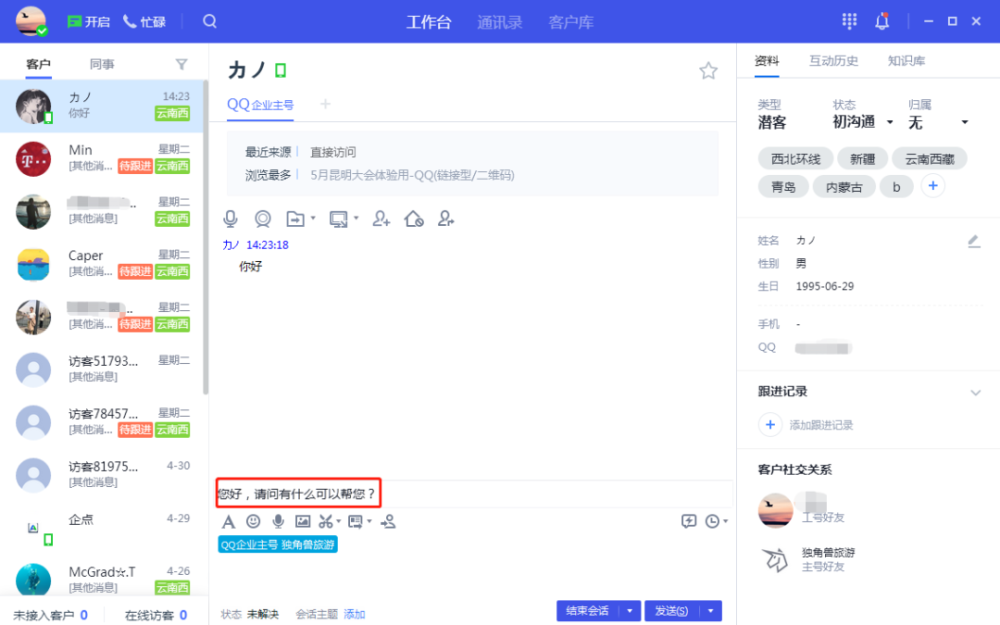Open the apps grid icon
The image size is (1000, 625).
(x=849, y=21)
